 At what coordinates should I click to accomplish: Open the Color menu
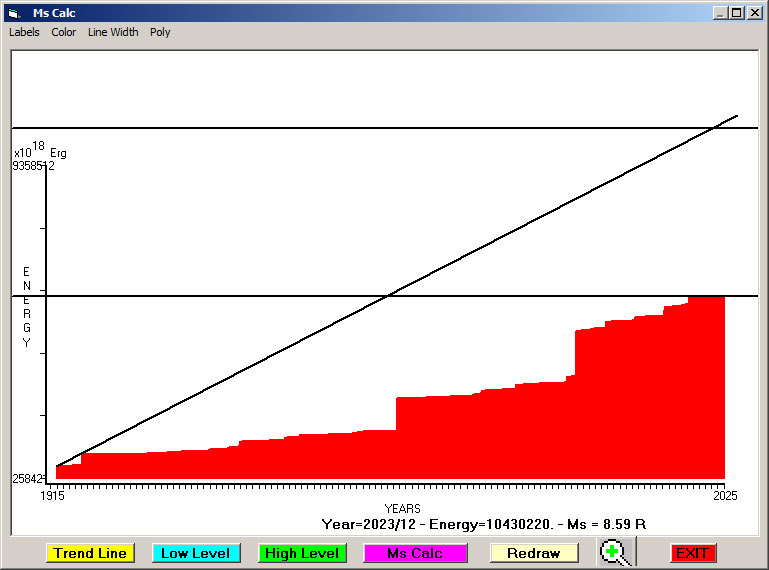pyautogui.click(x=64, y=32)
